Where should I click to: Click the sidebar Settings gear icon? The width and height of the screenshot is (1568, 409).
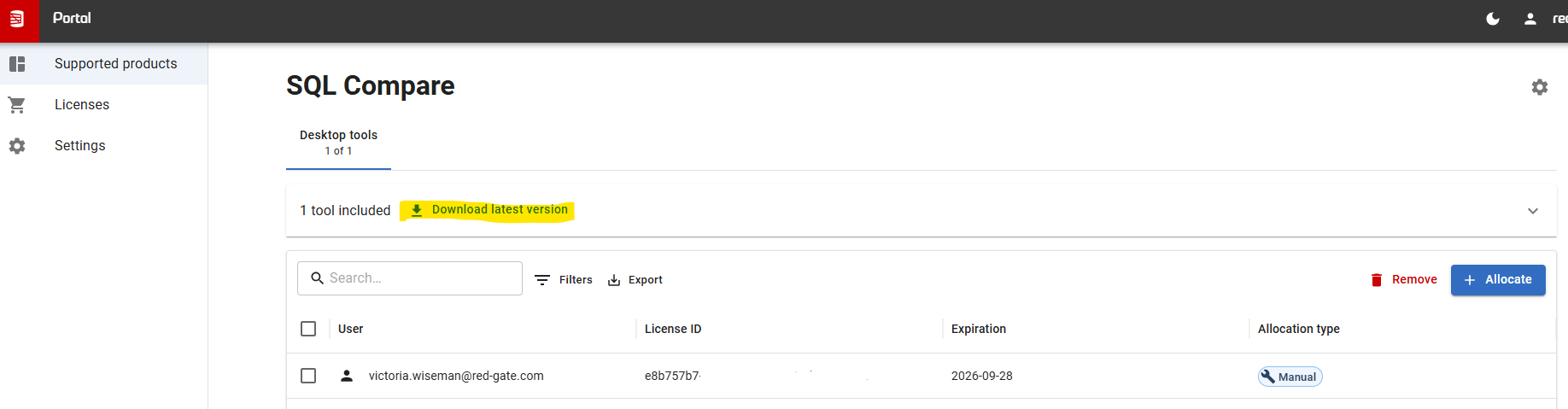17,146
